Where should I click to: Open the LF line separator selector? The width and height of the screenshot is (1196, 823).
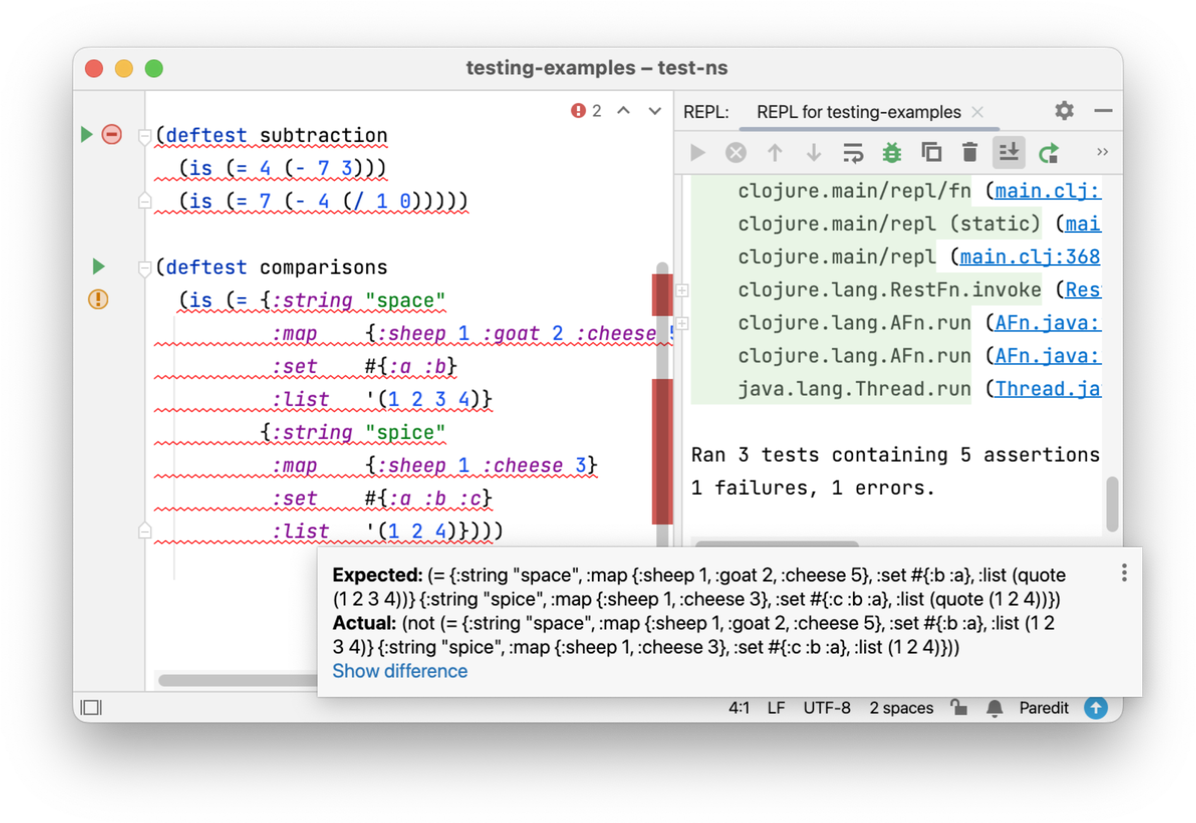coord(776,708)
